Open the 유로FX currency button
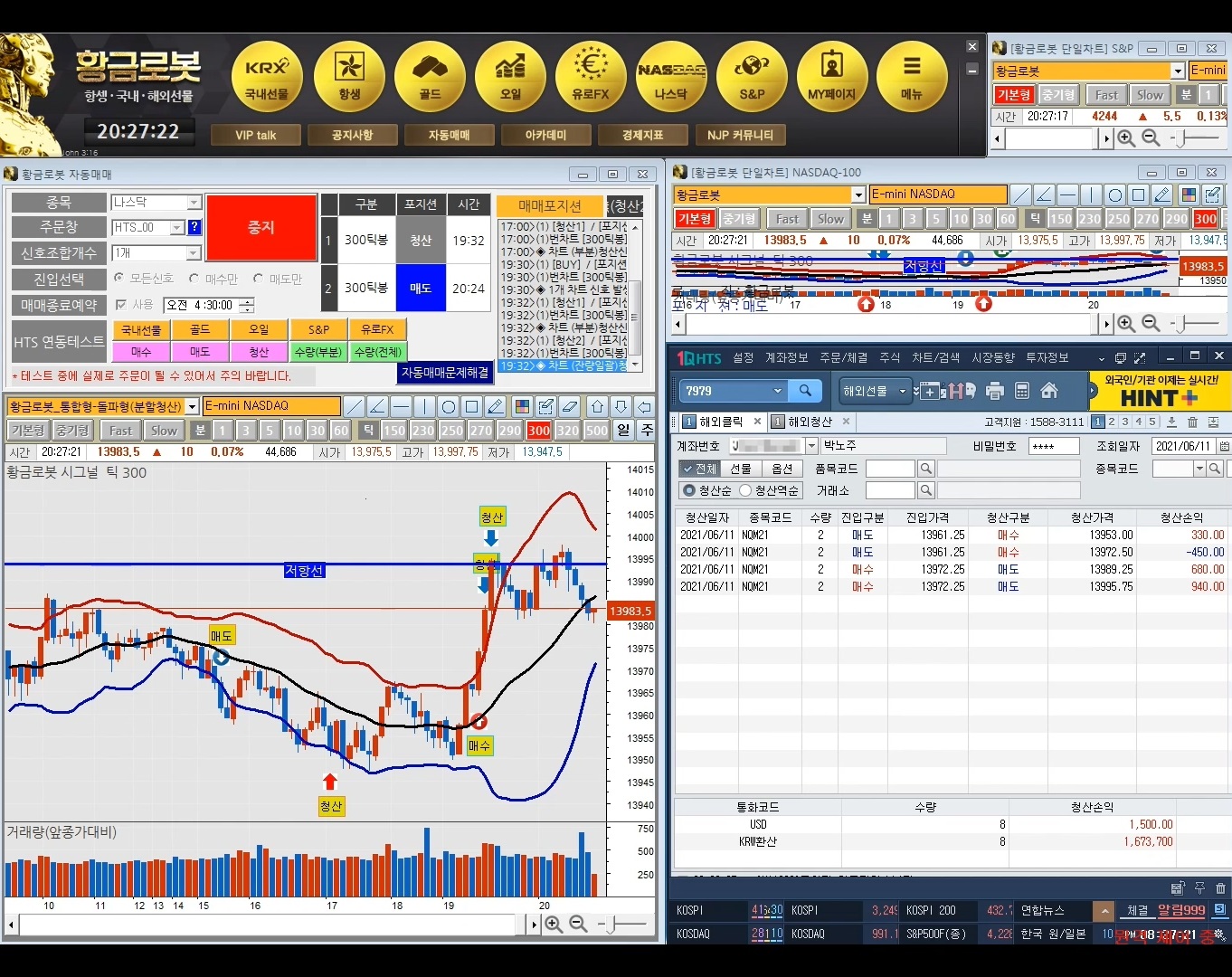The height and width of the screenshot is (977, 1232). point(591,76)
